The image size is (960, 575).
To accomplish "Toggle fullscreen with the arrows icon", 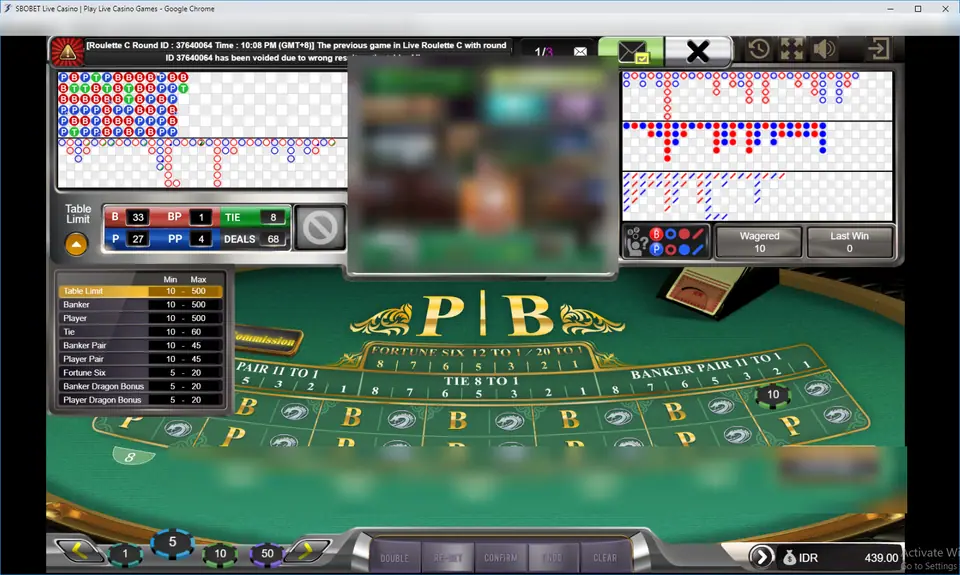I will tap(792, 49).
